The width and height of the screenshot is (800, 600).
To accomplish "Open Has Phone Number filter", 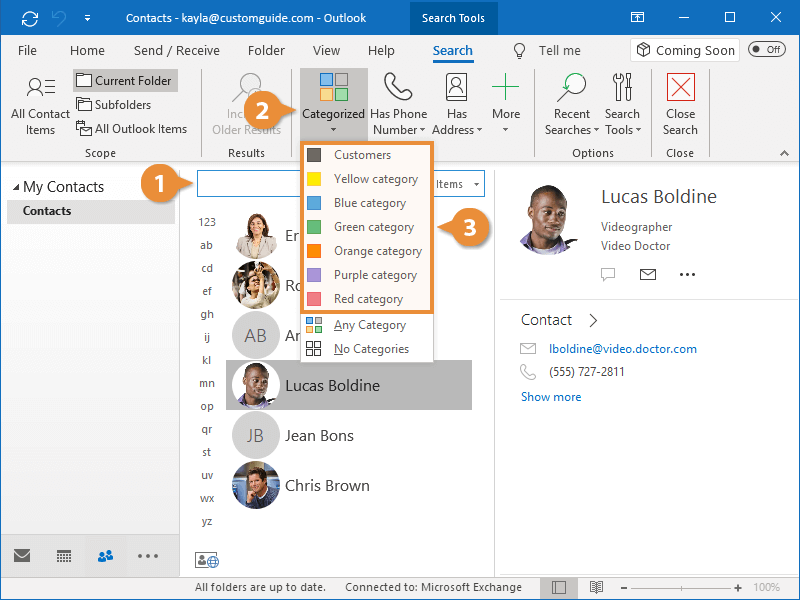I will pyautogui.click(x=398, y=104).
